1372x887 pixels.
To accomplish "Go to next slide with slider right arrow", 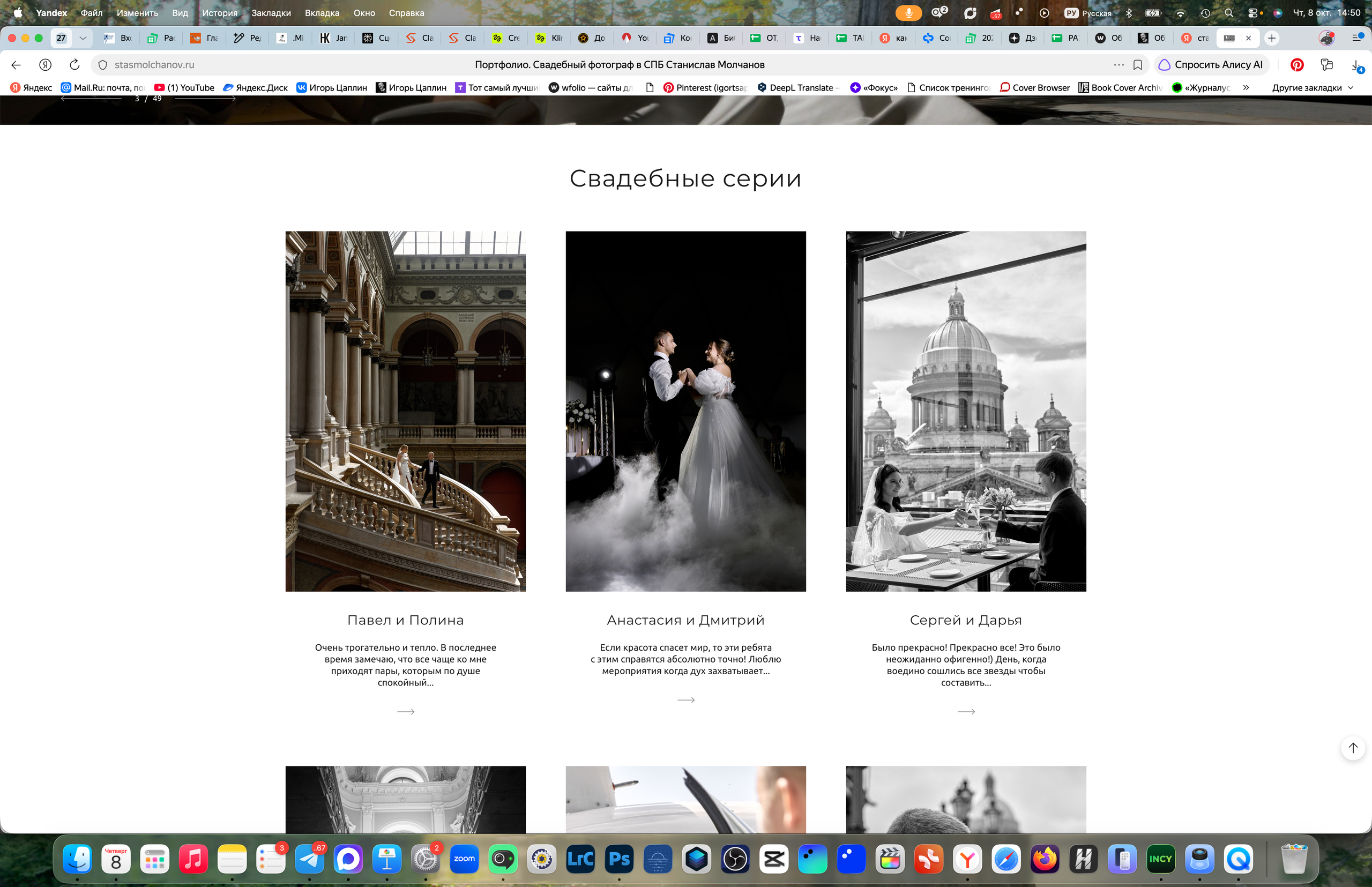I will tap(206, 99).
